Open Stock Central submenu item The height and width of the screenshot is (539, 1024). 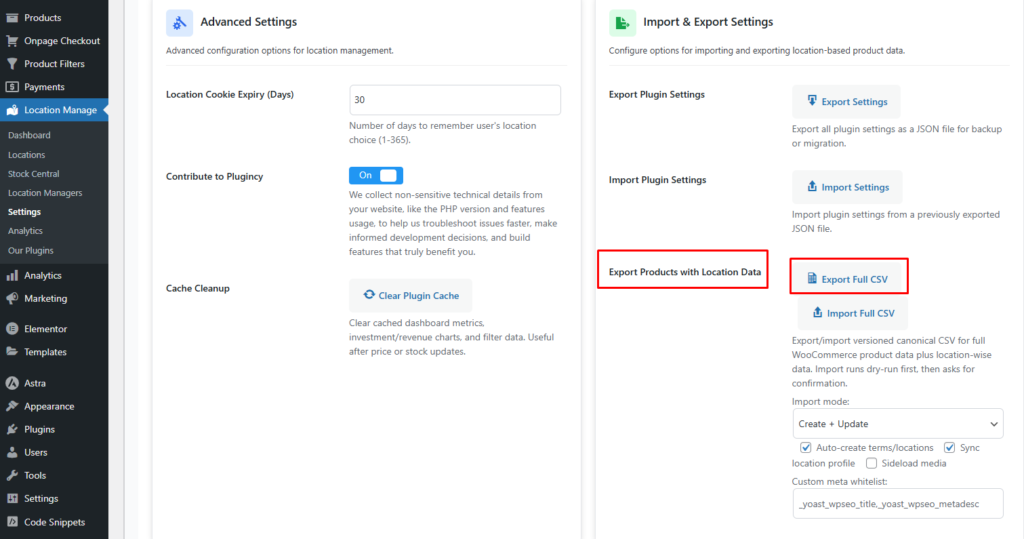pos(33,174)
